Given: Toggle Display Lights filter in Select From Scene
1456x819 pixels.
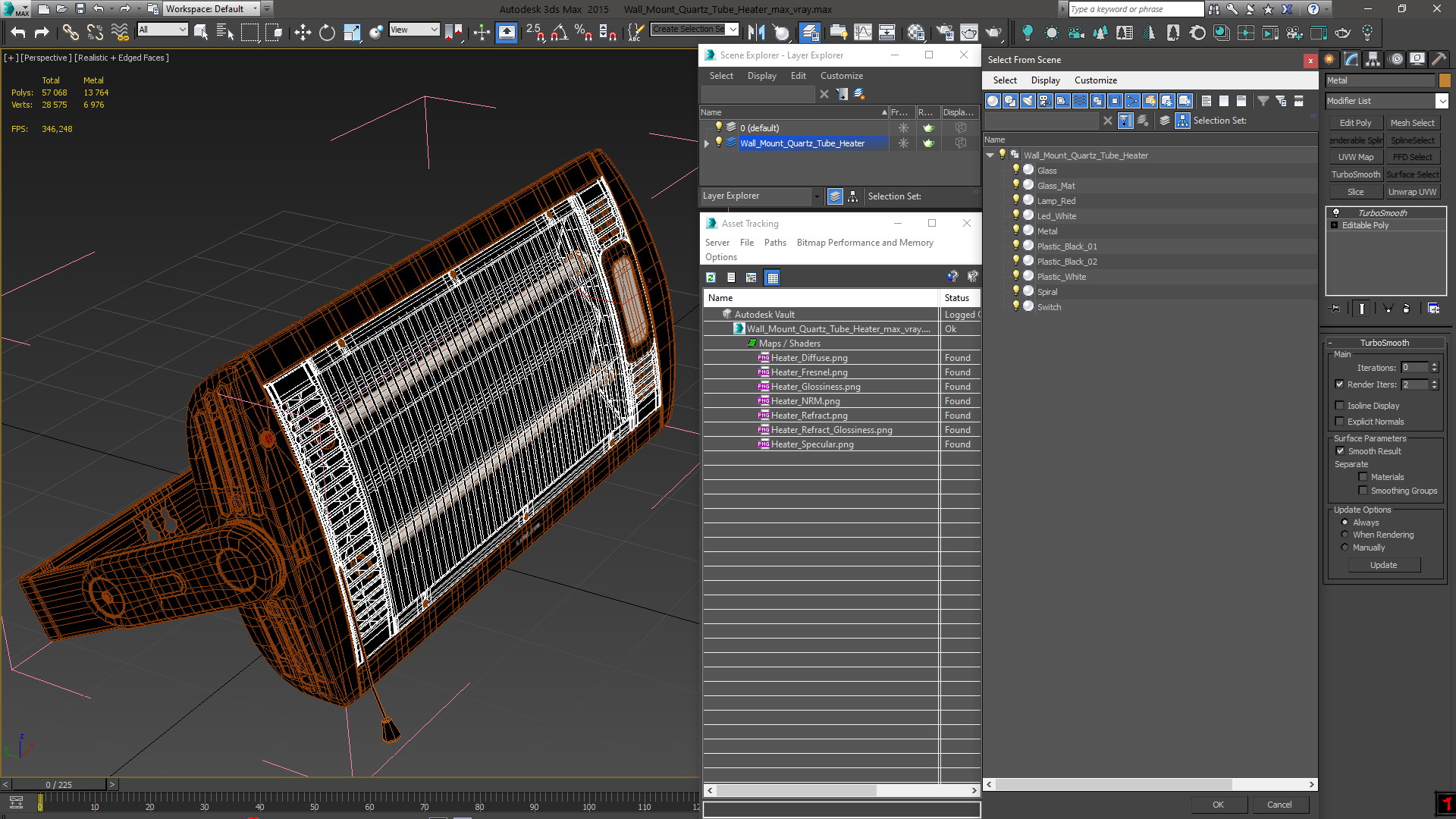Looking at the screenshot, I should click(x=1028, y=101).
